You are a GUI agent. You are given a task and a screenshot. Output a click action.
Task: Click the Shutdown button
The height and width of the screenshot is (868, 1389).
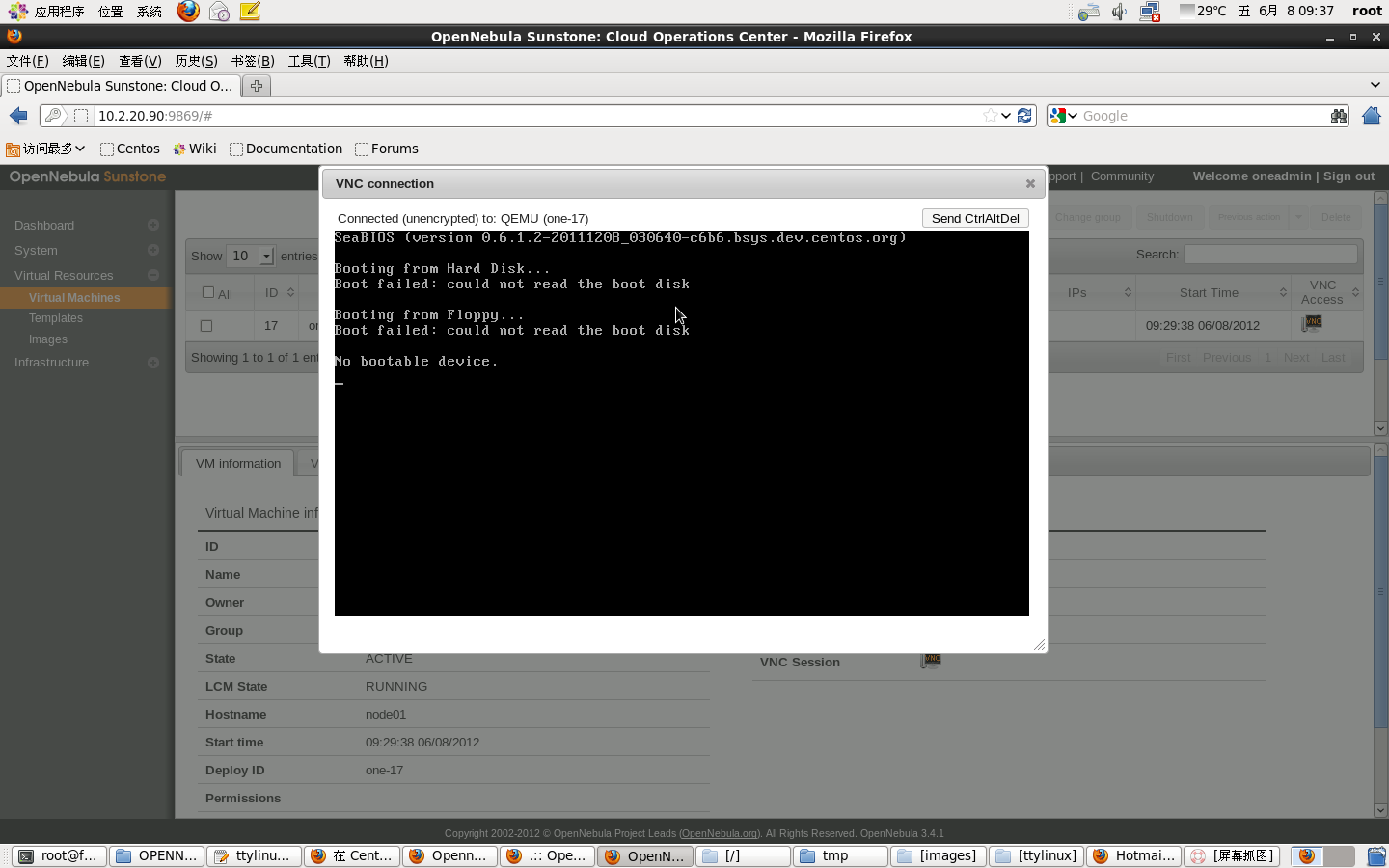pos(1169,217)
